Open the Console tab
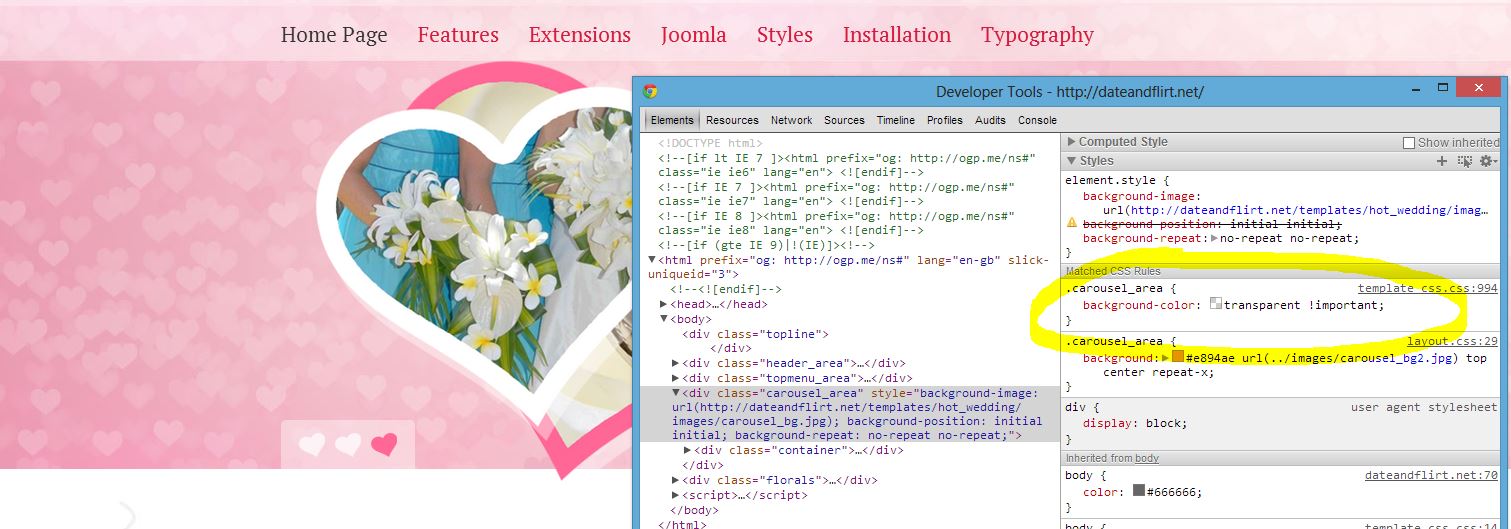This screenshot has height=529, width=1511. [x=1037, y=120]
